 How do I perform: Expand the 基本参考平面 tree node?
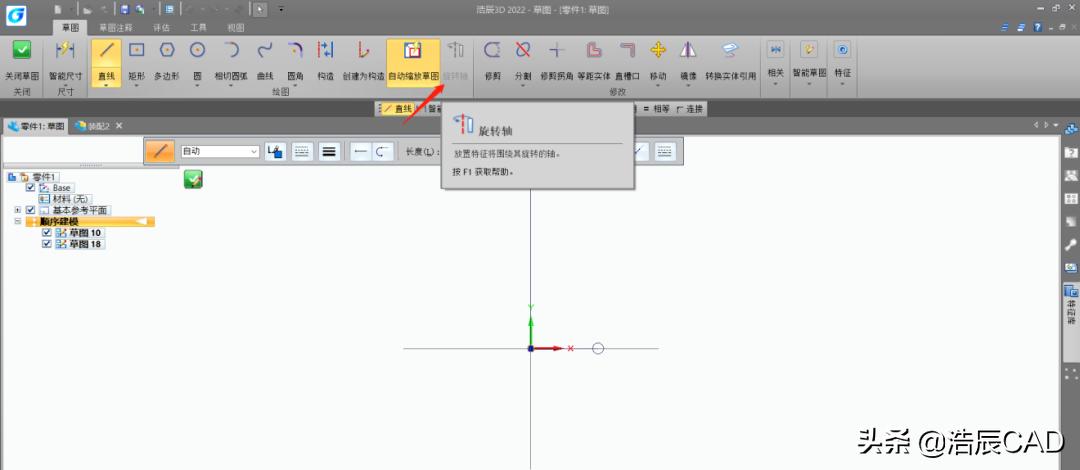click(x=18, y=210)
